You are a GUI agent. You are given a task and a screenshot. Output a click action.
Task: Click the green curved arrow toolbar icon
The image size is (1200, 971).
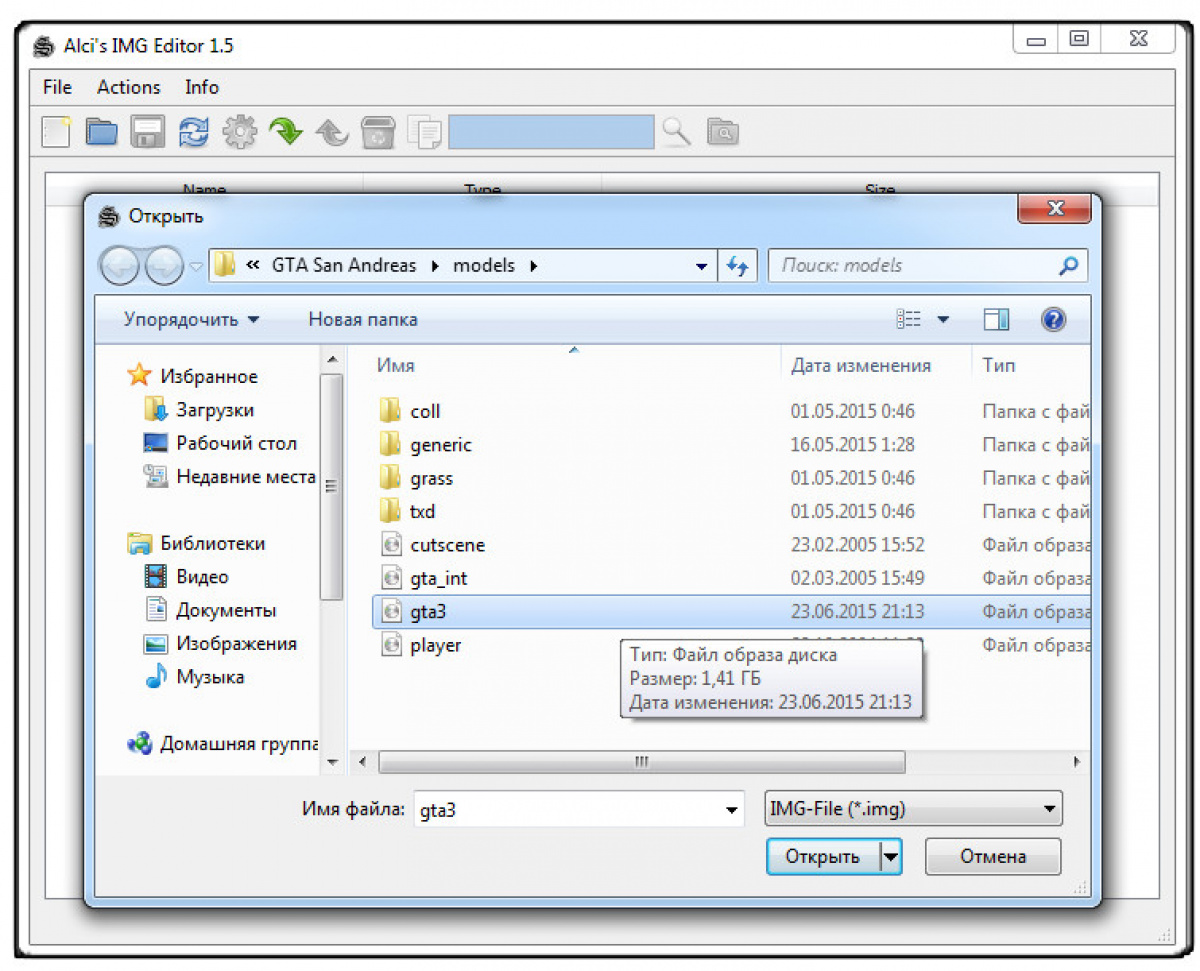pyautogui.click(x=286, y=132)
